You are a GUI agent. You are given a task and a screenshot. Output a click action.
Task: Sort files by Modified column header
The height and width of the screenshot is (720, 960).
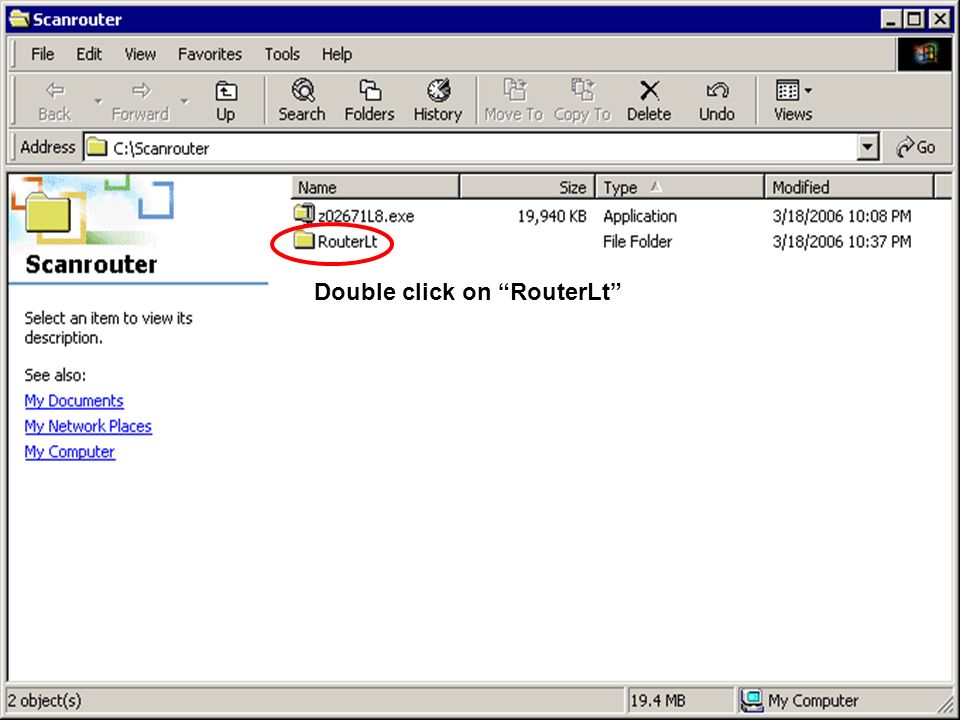(x=850, y=187)
